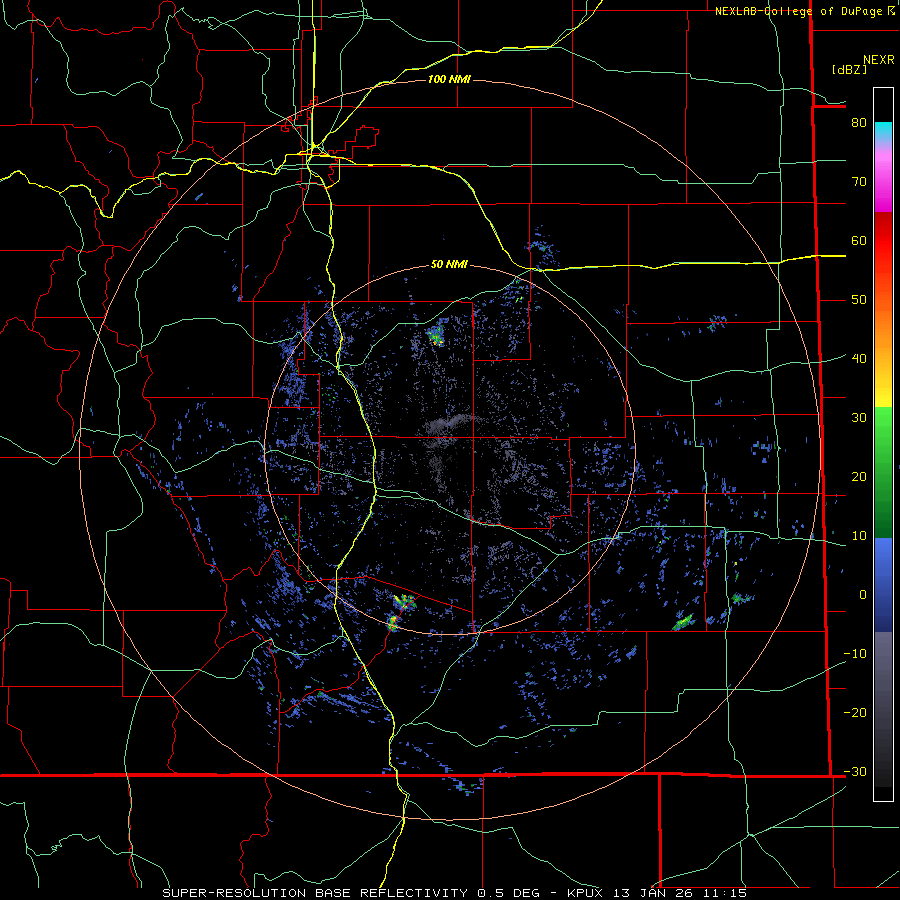Click the 10 value on the dBZ scale

859,536
